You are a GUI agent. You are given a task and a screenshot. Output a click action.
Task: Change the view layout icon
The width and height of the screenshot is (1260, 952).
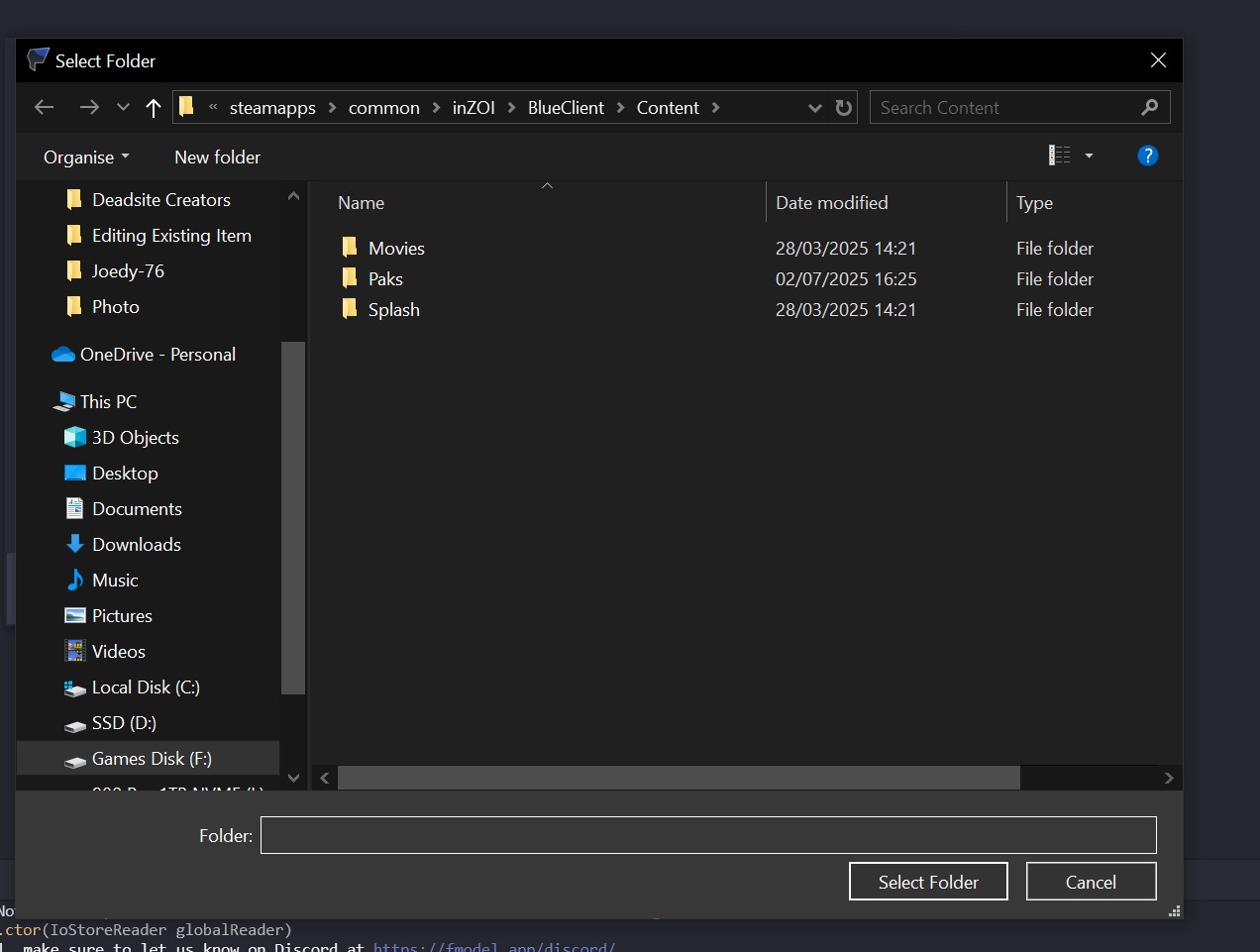pyautogui.click(x=1060, y=155)
